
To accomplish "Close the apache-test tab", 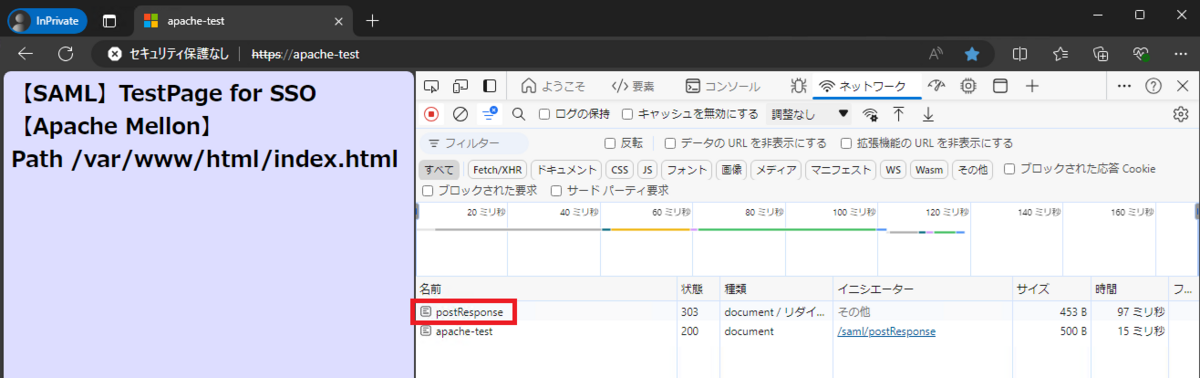I will (338, 20).
